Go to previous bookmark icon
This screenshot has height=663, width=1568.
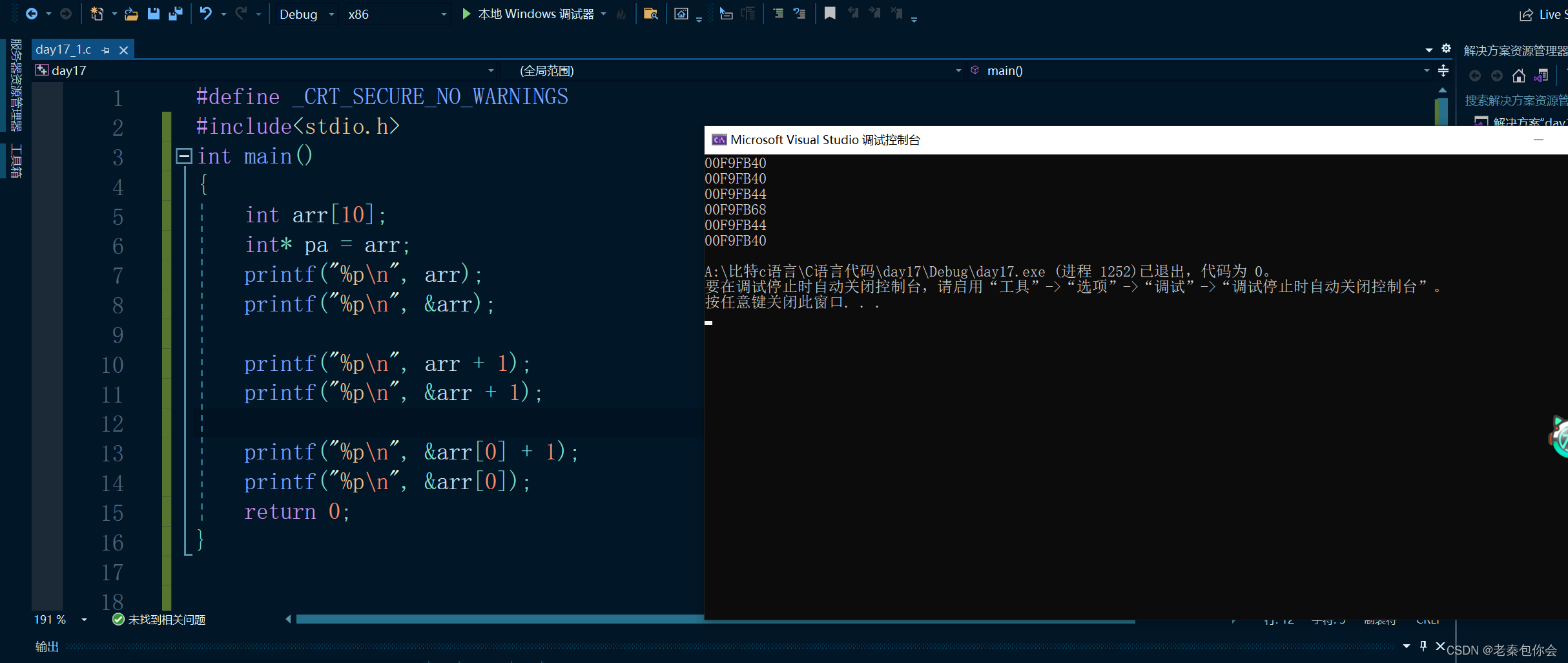853,13
